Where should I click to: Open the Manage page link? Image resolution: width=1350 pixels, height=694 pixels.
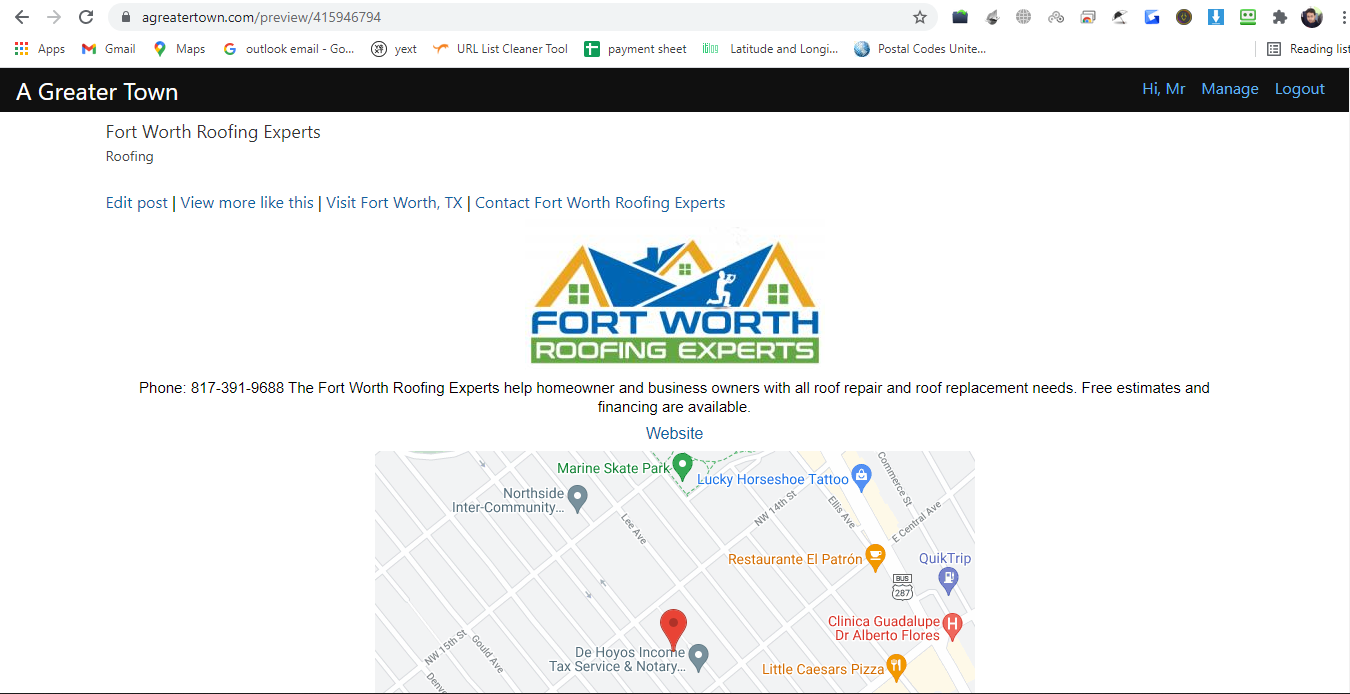click(x=1230, y=89)
